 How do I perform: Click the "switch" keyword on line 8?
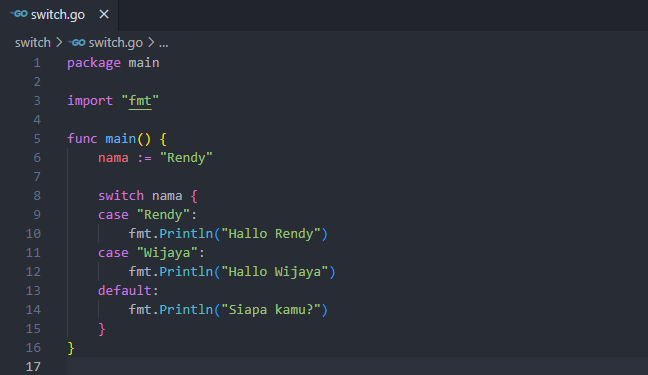(x=121, y=196)
